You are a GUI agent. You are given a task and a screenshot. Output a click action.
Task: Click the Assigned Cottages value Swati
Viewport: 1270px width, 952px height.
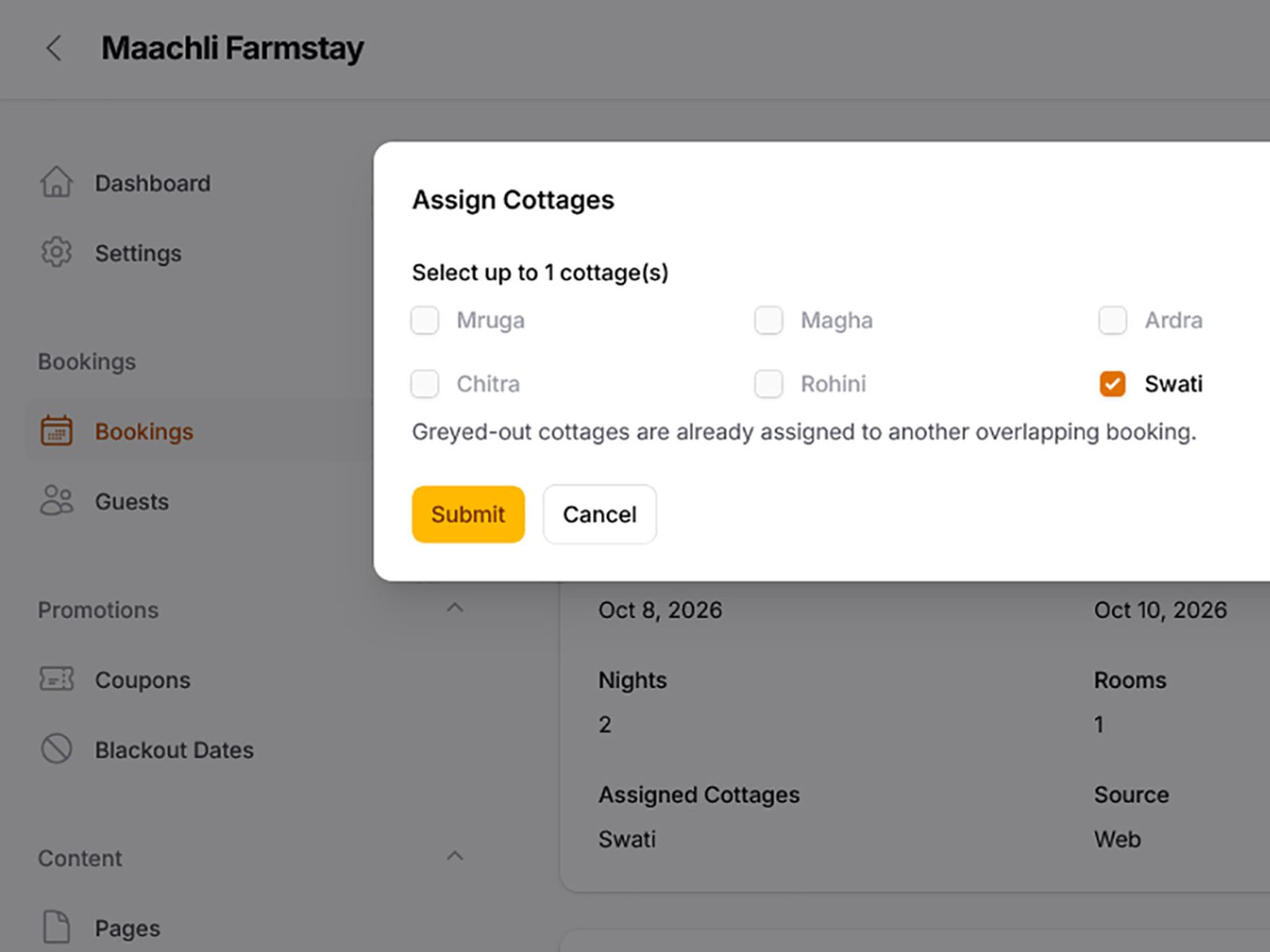click(x=627, y=839)
